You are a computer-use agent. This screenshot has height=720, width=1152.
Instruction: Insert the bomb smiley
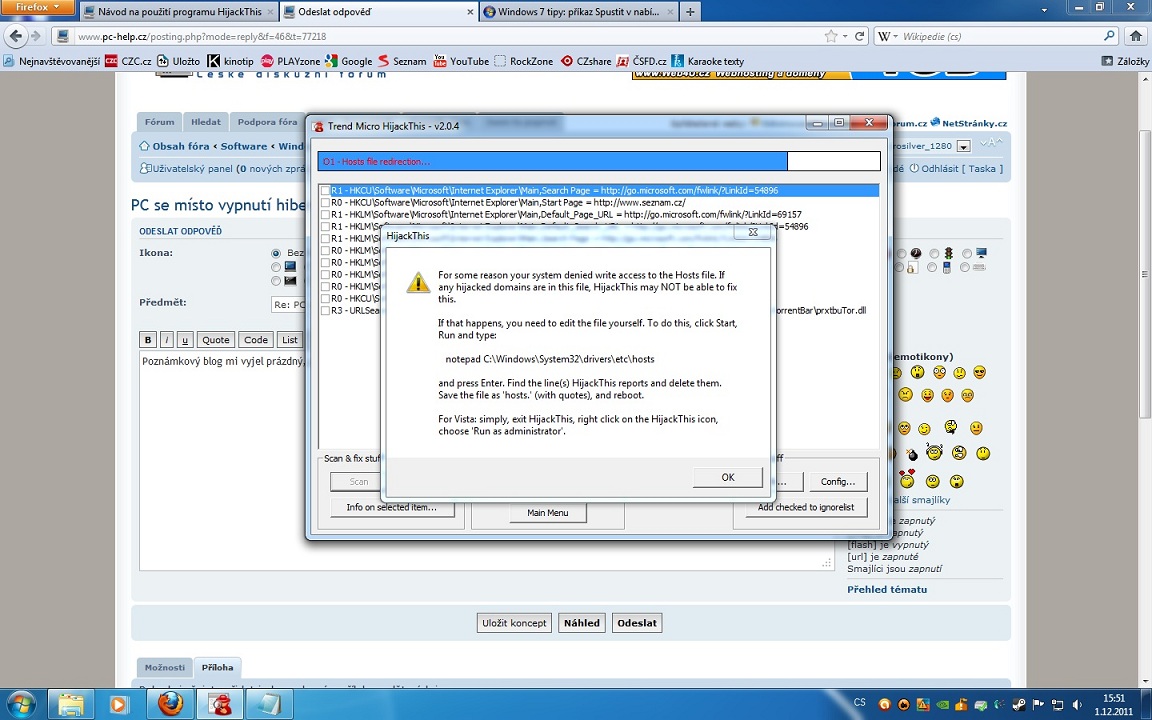coord(912,454)
